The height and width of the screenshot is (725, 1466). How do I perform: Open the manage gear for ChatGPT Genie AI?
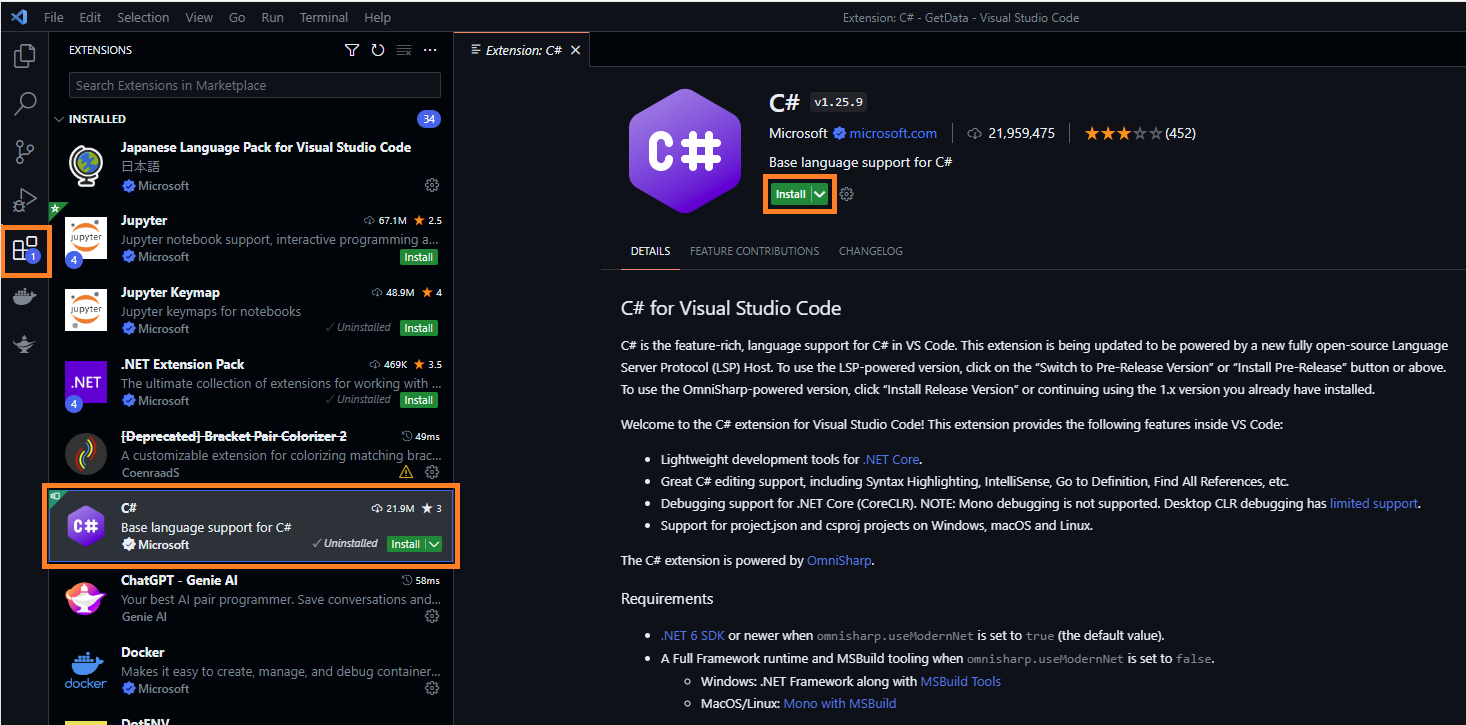pyautogui.click(x=432, y=616)
